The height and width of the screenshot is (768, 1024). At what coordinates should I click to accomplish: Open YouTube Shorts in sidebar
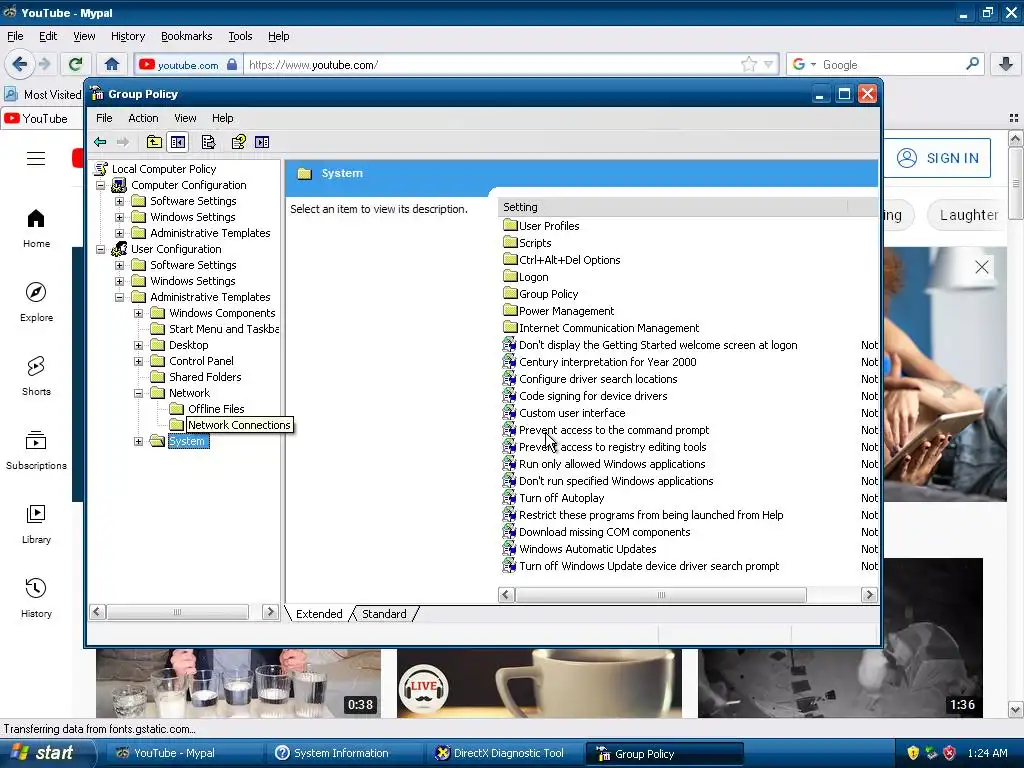(x=36, y=376)
